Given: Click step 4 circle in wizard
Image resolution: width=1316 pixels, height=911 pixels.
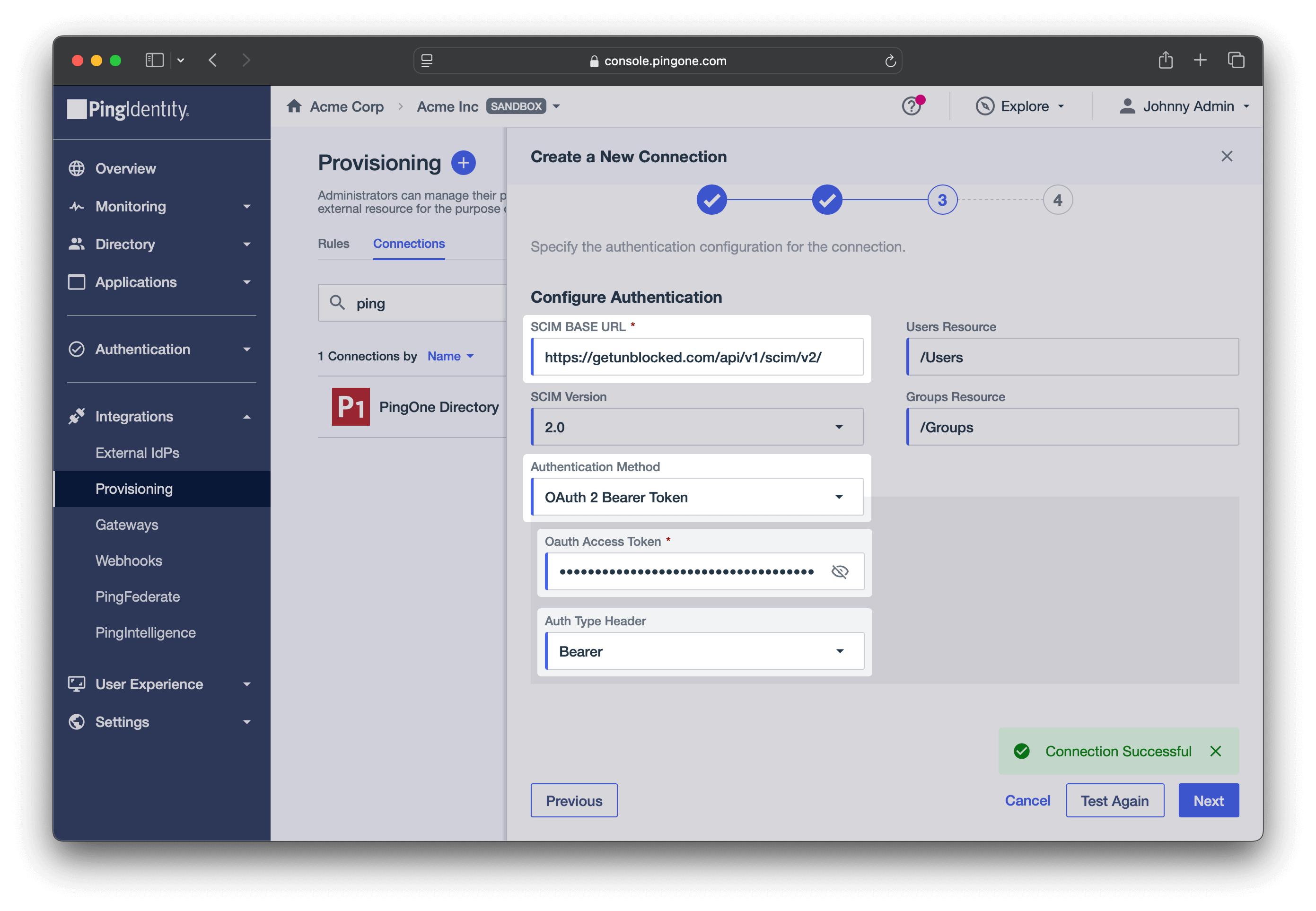Looking at the screenshot, I should [x=1057, y=200].
